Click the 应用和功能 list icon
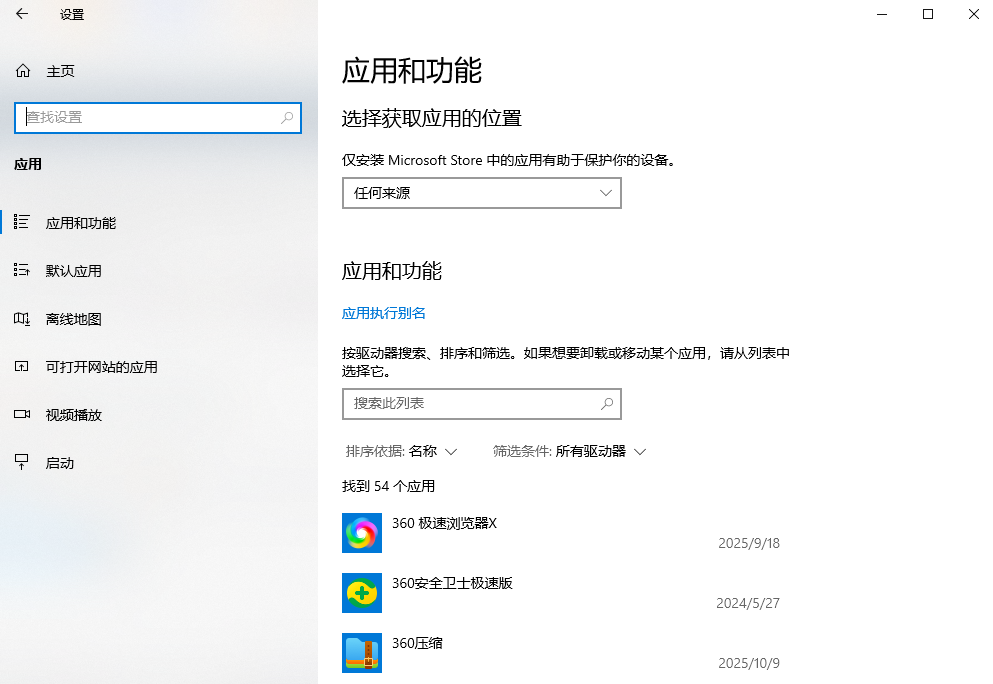 [22, 222]
